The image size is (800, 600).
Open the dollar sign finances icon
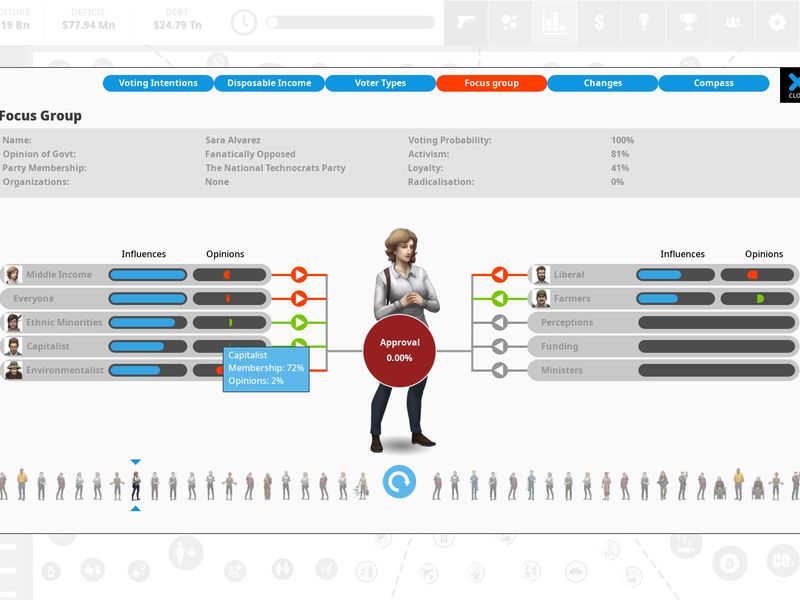coord(599,22)
